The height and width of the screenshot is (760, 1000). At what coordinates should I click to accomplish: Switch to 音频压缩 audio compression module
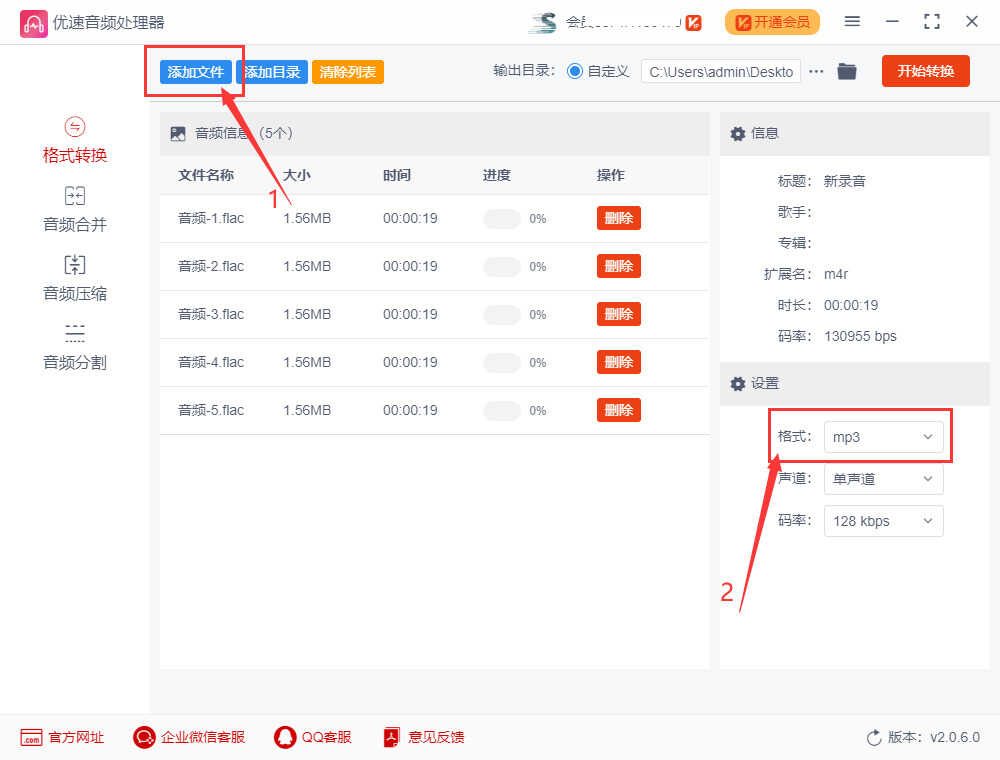click(75, 279)
